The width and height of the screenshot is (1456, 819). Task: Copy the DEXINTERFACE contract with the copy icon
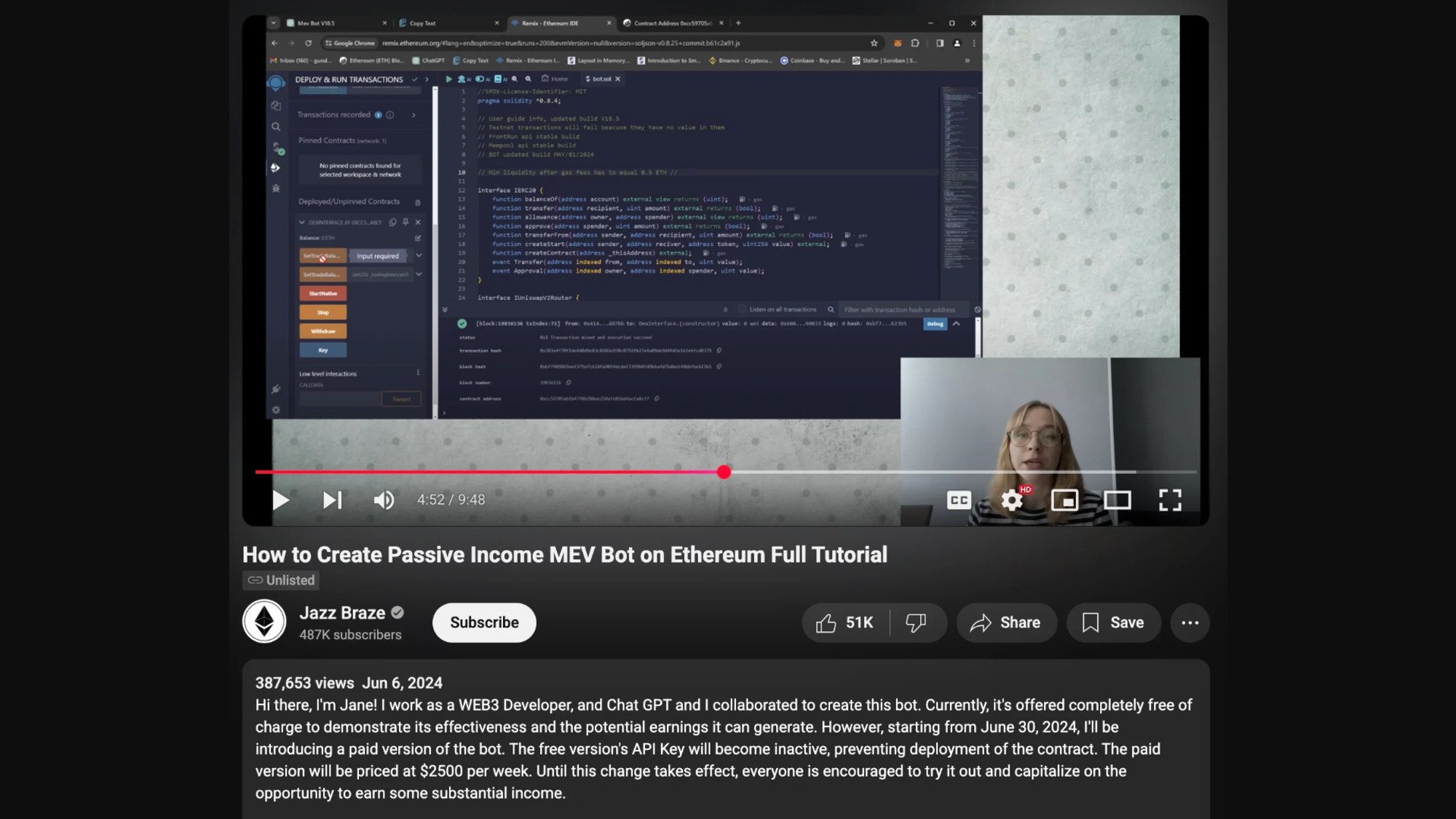392,223
